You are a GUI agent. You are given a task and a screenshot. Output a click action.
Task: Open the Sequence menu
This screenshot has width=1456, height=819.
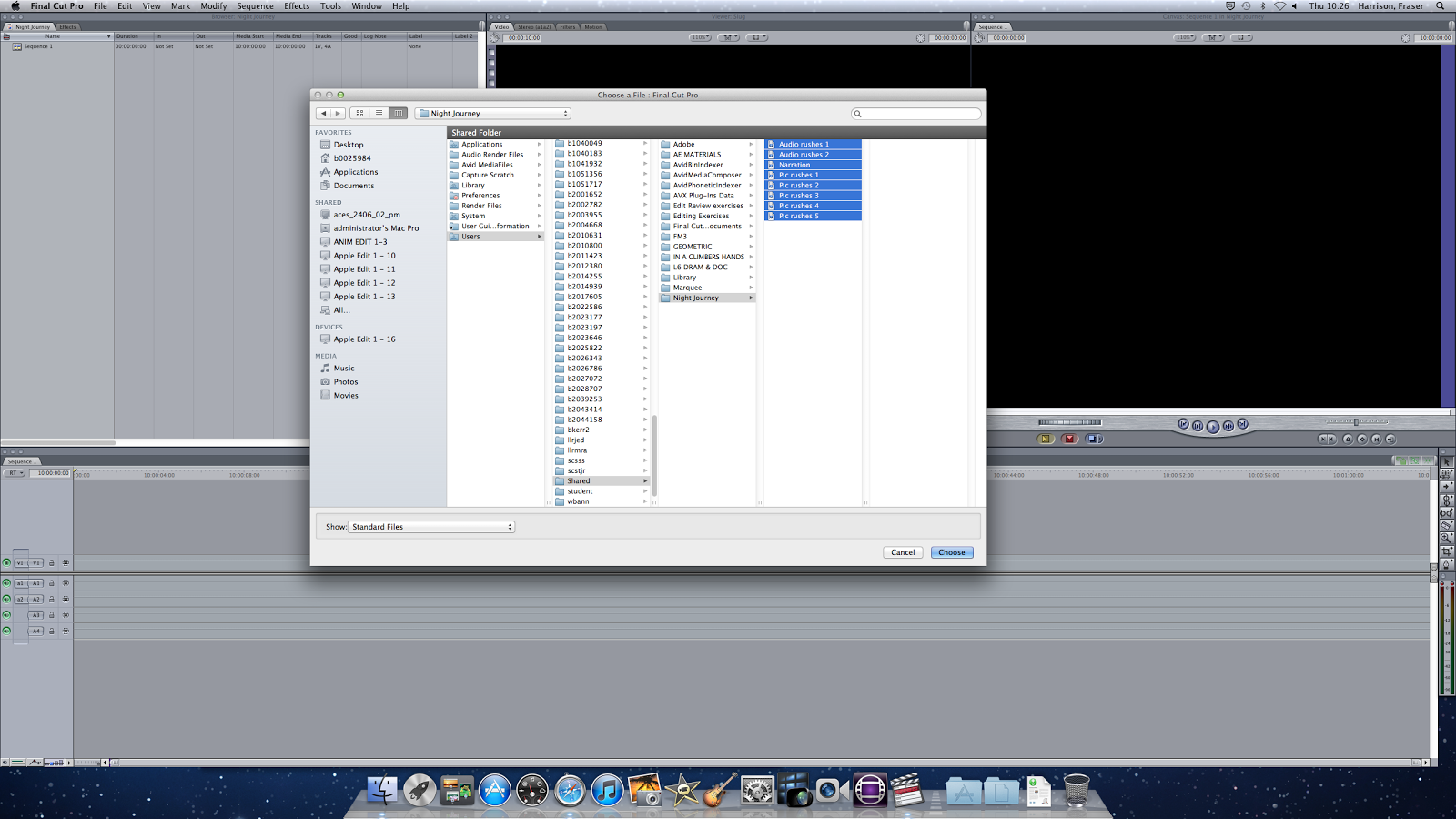click(255, 6)
